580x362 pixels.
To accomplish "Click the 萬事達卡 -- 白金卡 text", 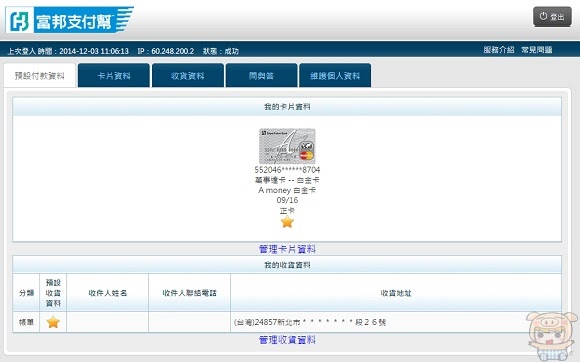I will (287, 180).
